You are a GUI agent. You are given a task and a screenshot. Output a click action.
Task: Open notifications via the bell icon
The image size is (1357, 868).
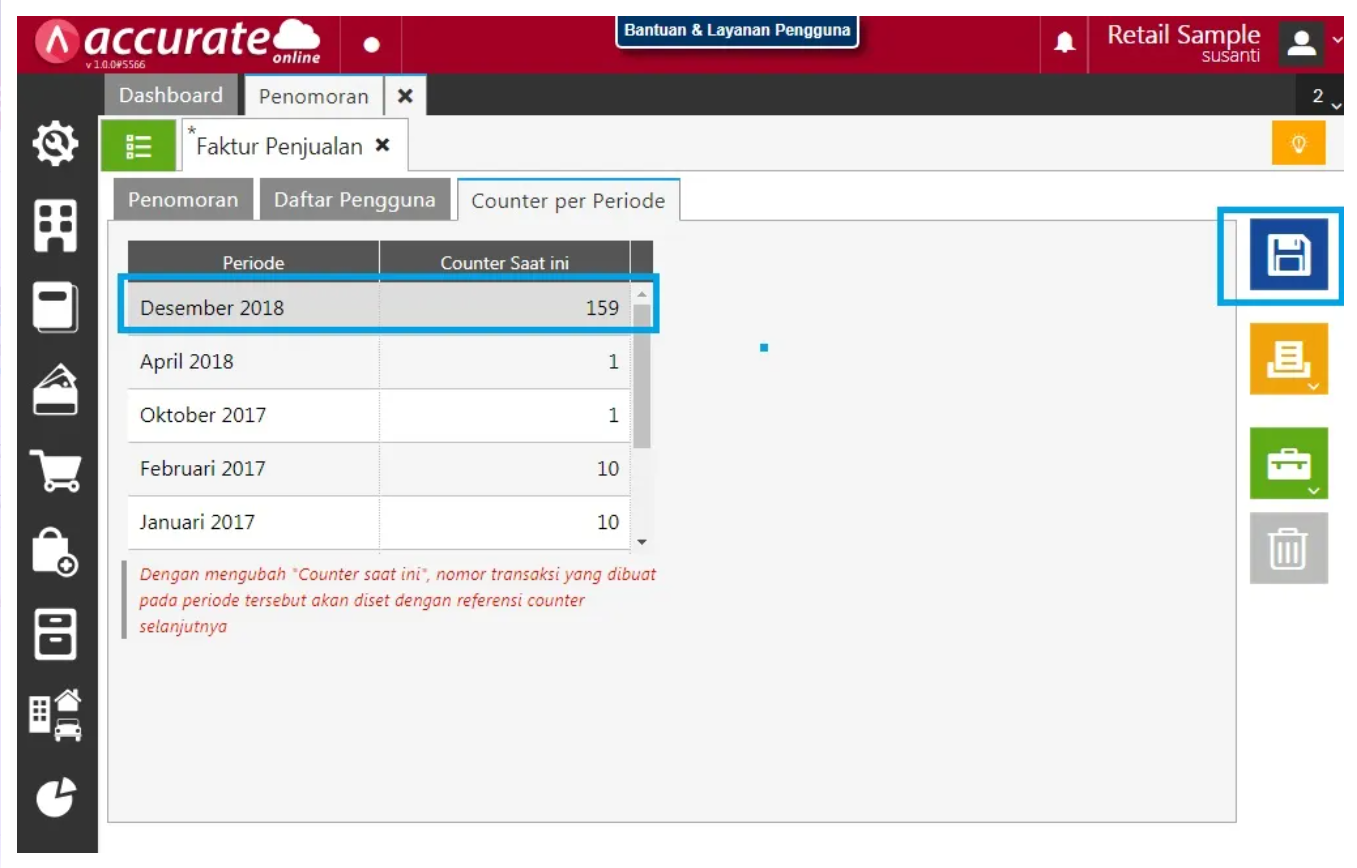click(1064, 44)
